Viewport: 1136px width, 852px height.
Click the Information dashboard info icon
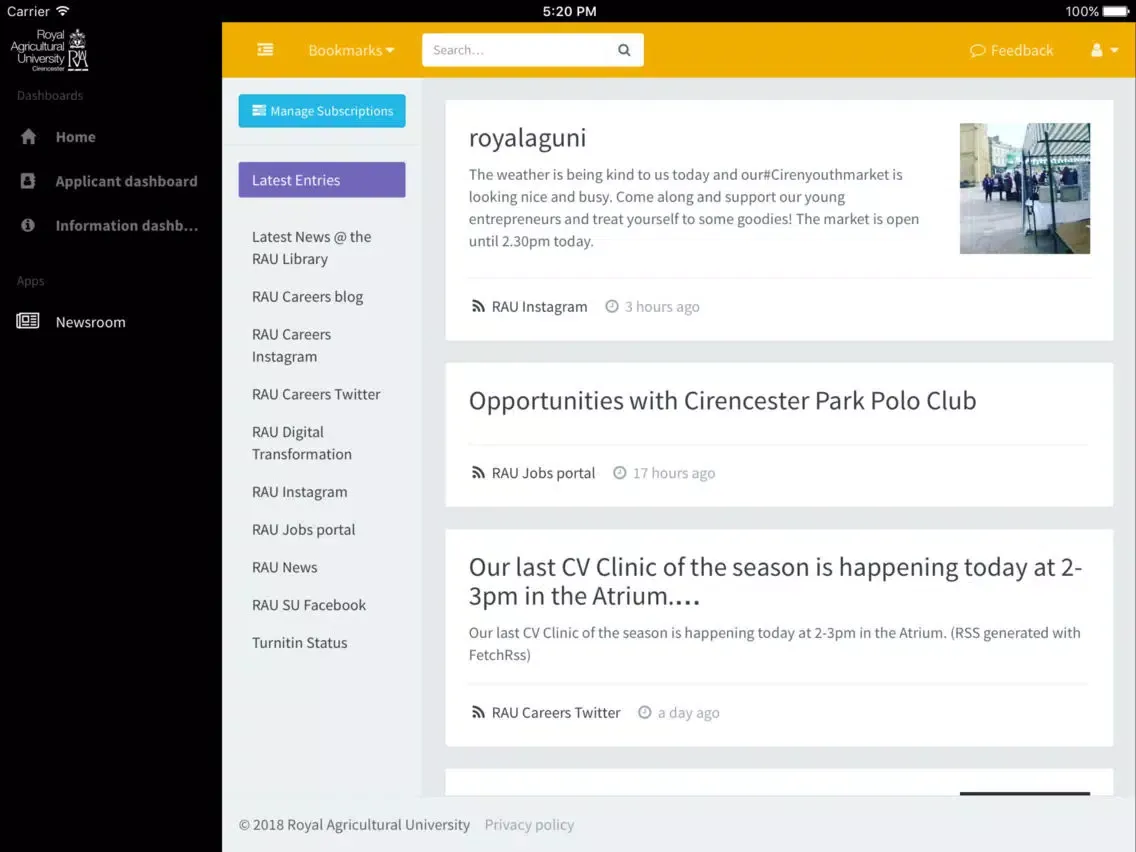28,225
